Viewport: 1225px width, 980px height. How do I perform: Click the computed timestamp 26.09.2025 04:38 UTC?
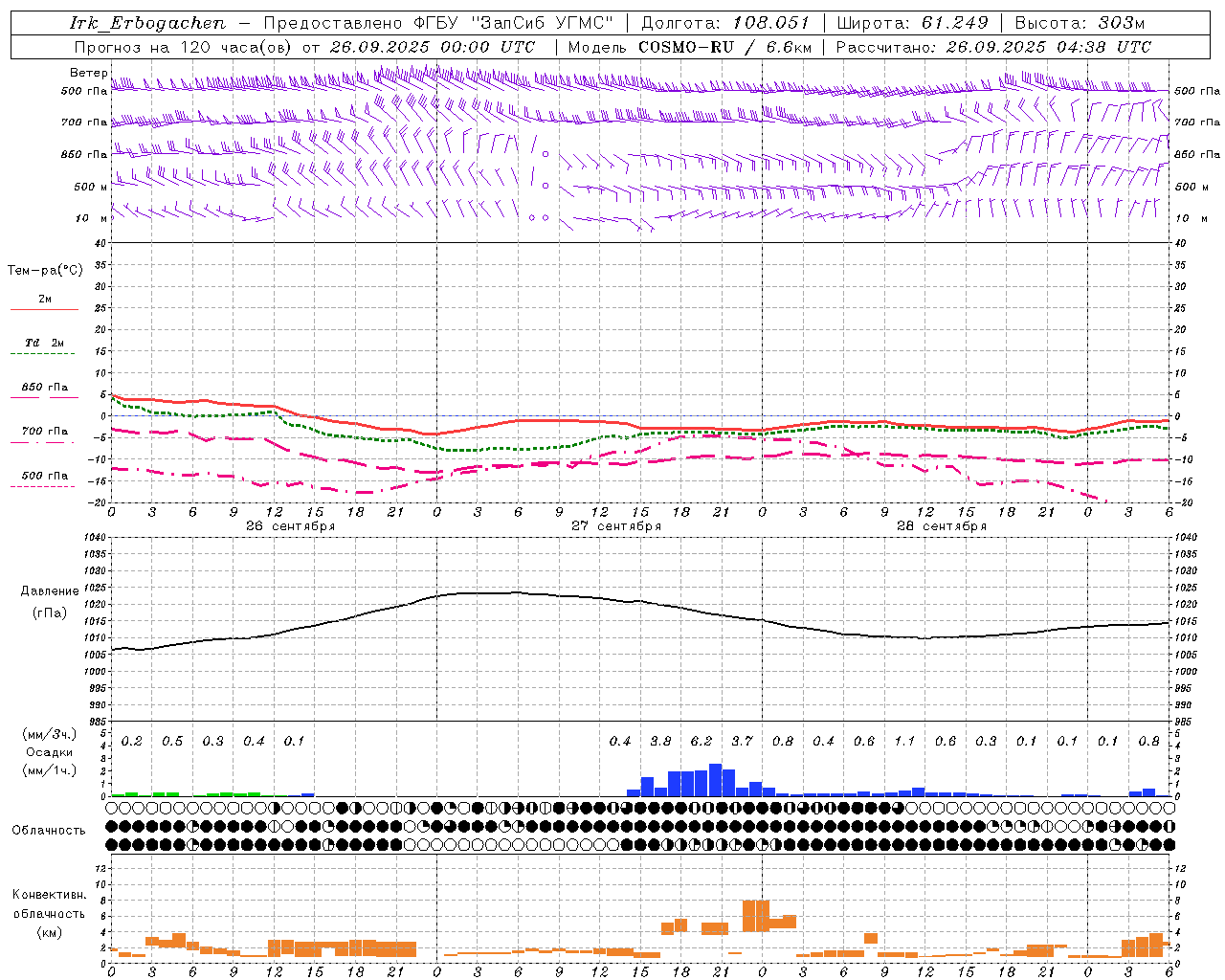1048,47
